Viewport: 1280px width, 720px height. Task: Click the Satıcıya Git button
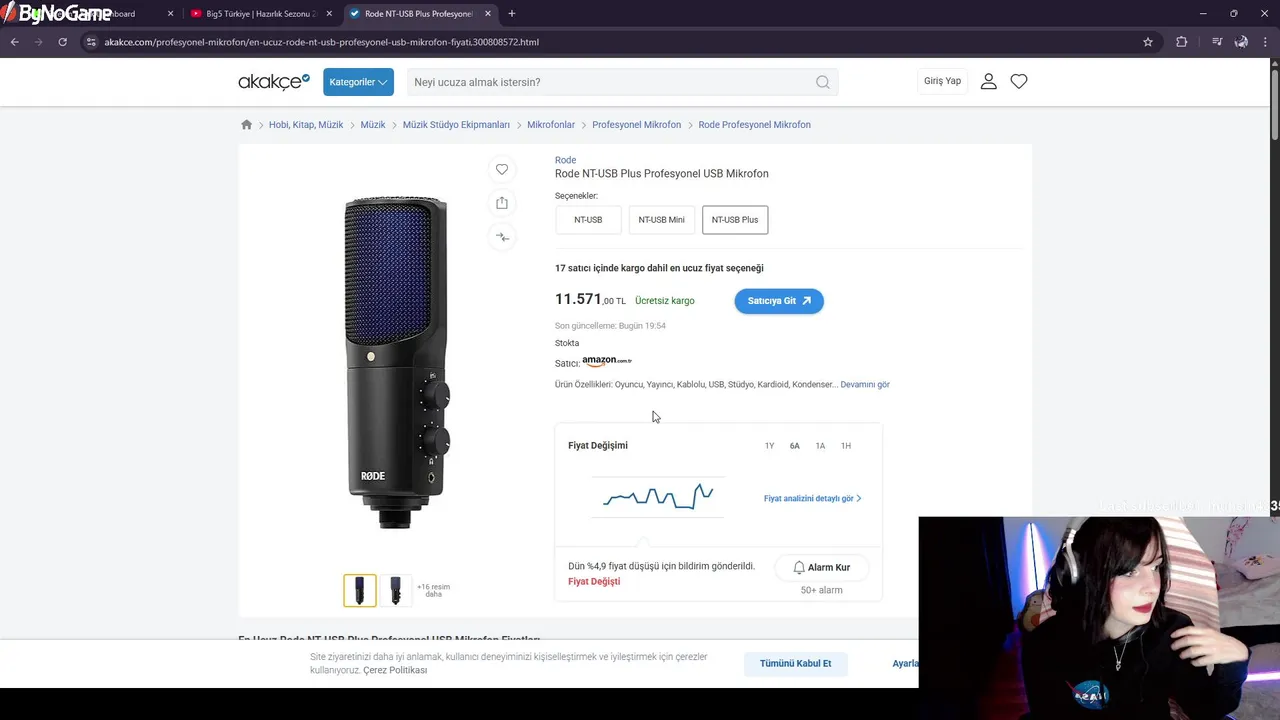click(x=779, y=301)
